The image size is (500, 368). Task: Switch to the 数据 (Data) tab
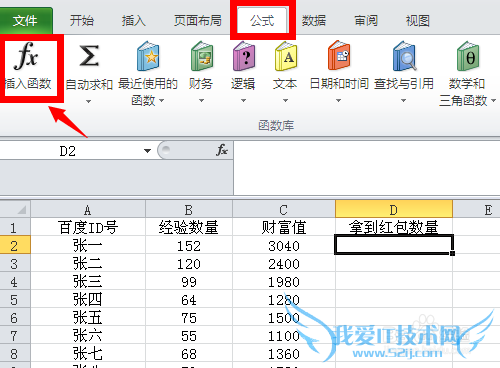pos(314,21)
